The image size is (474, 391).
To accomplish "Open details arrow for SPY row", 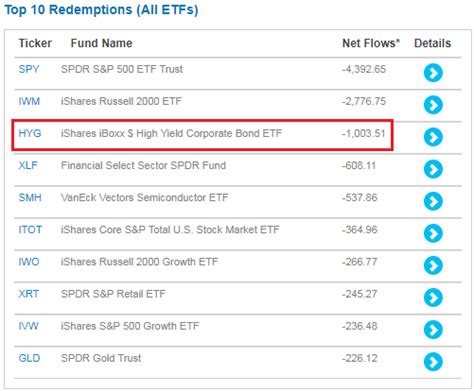I will [x=433, y=73].
